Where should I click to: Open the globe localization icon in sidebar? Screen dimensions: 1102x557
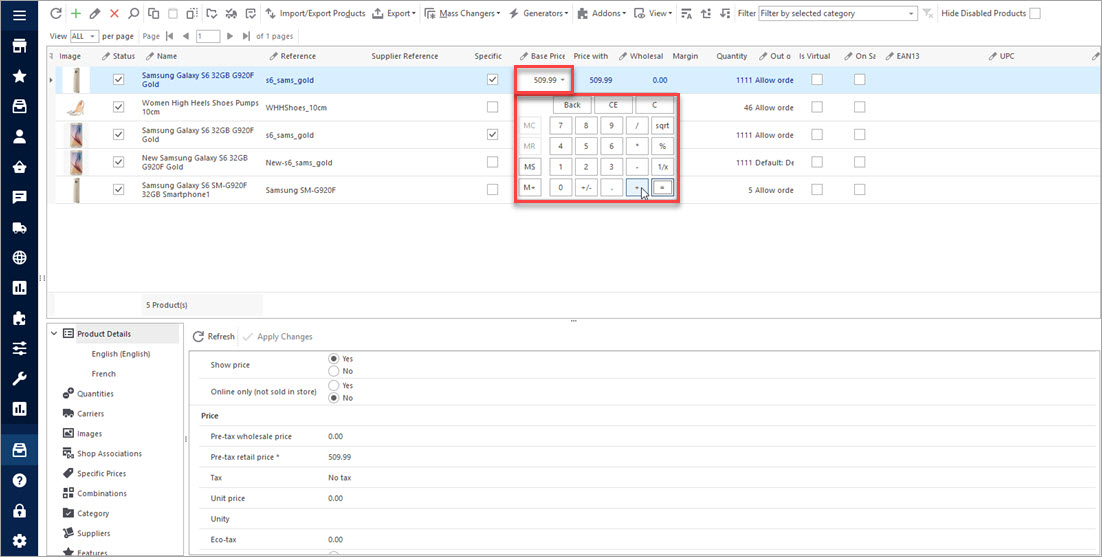(20, 258)
